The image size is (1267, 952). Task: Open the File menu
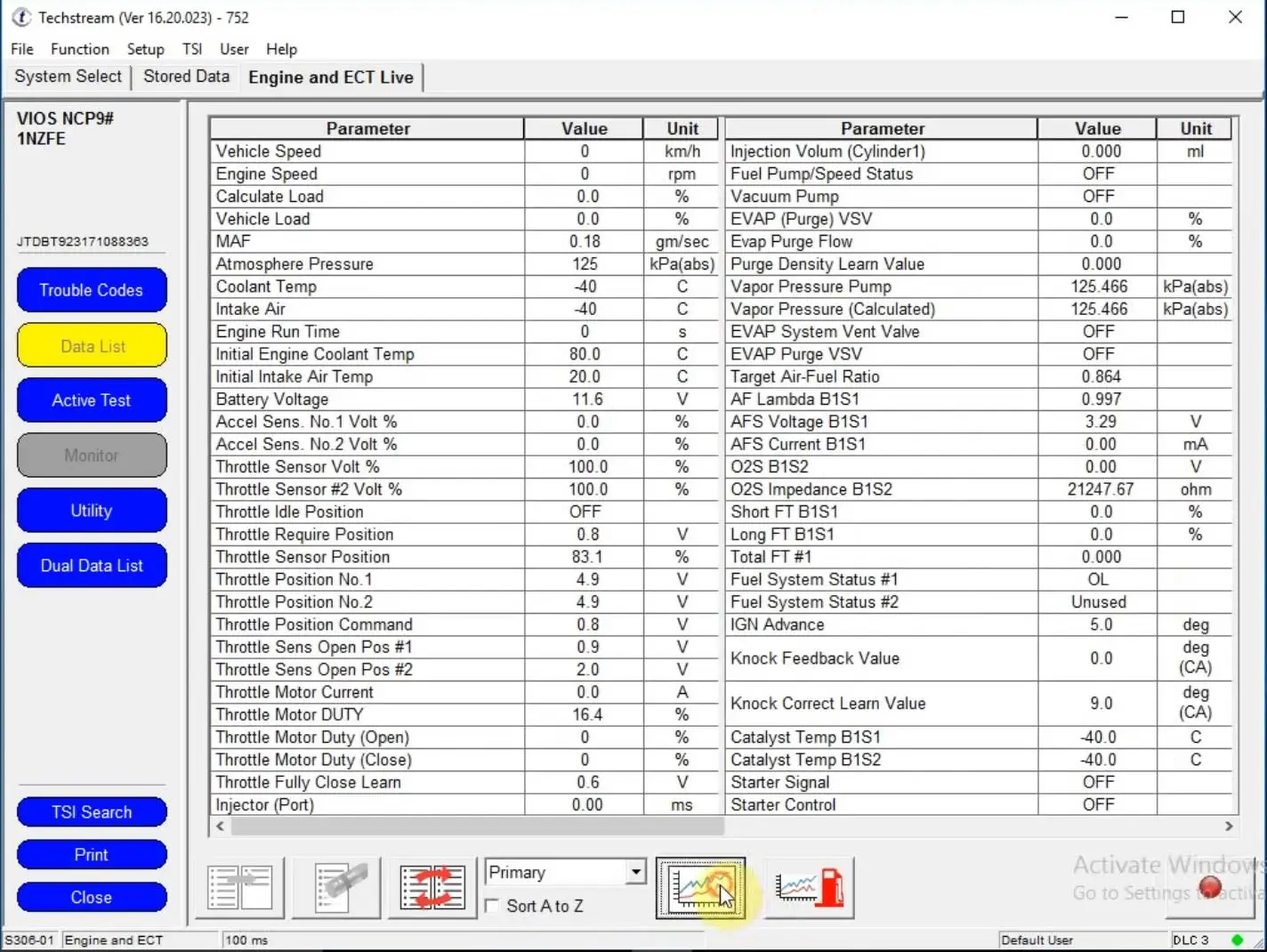click(x=22, y=49)
